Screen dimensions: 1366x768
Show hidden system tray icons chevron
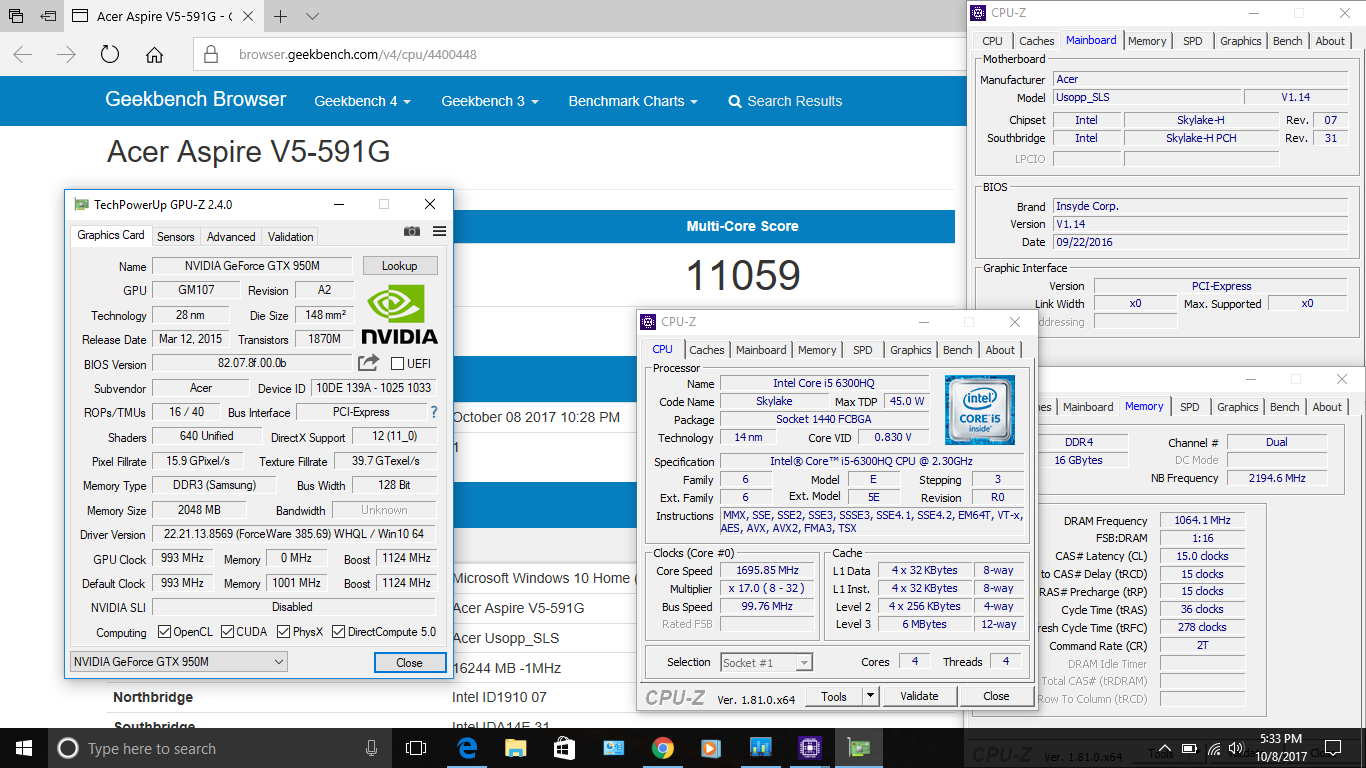(x=1164, y=748)
